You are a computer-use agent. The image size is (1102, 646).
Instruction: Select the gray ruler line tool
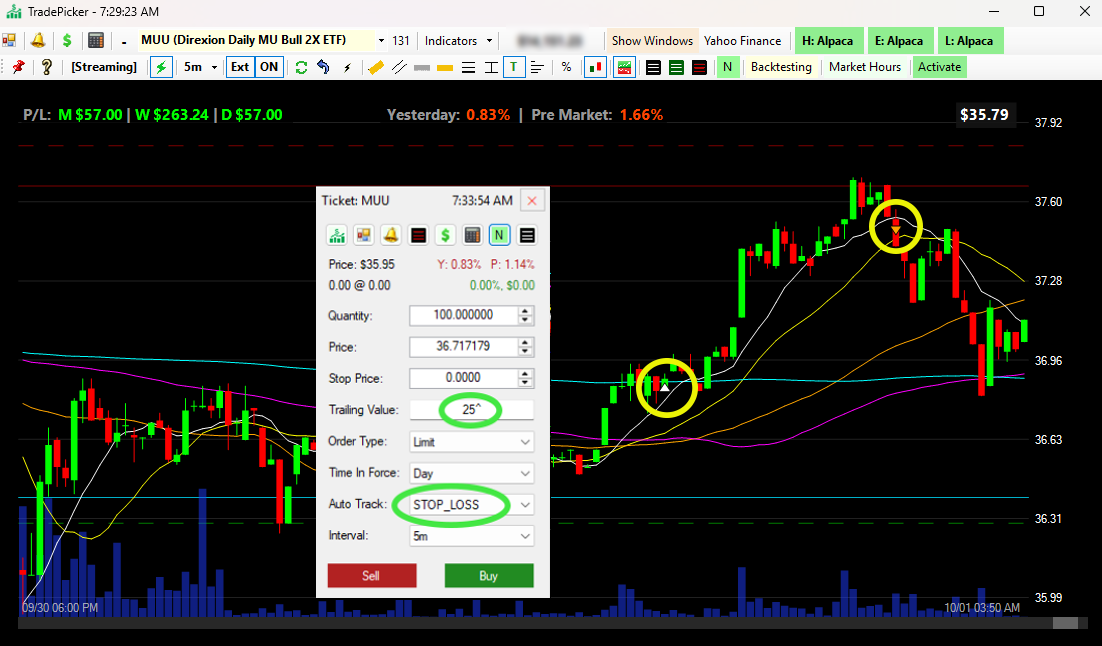[x=422, y=67]
